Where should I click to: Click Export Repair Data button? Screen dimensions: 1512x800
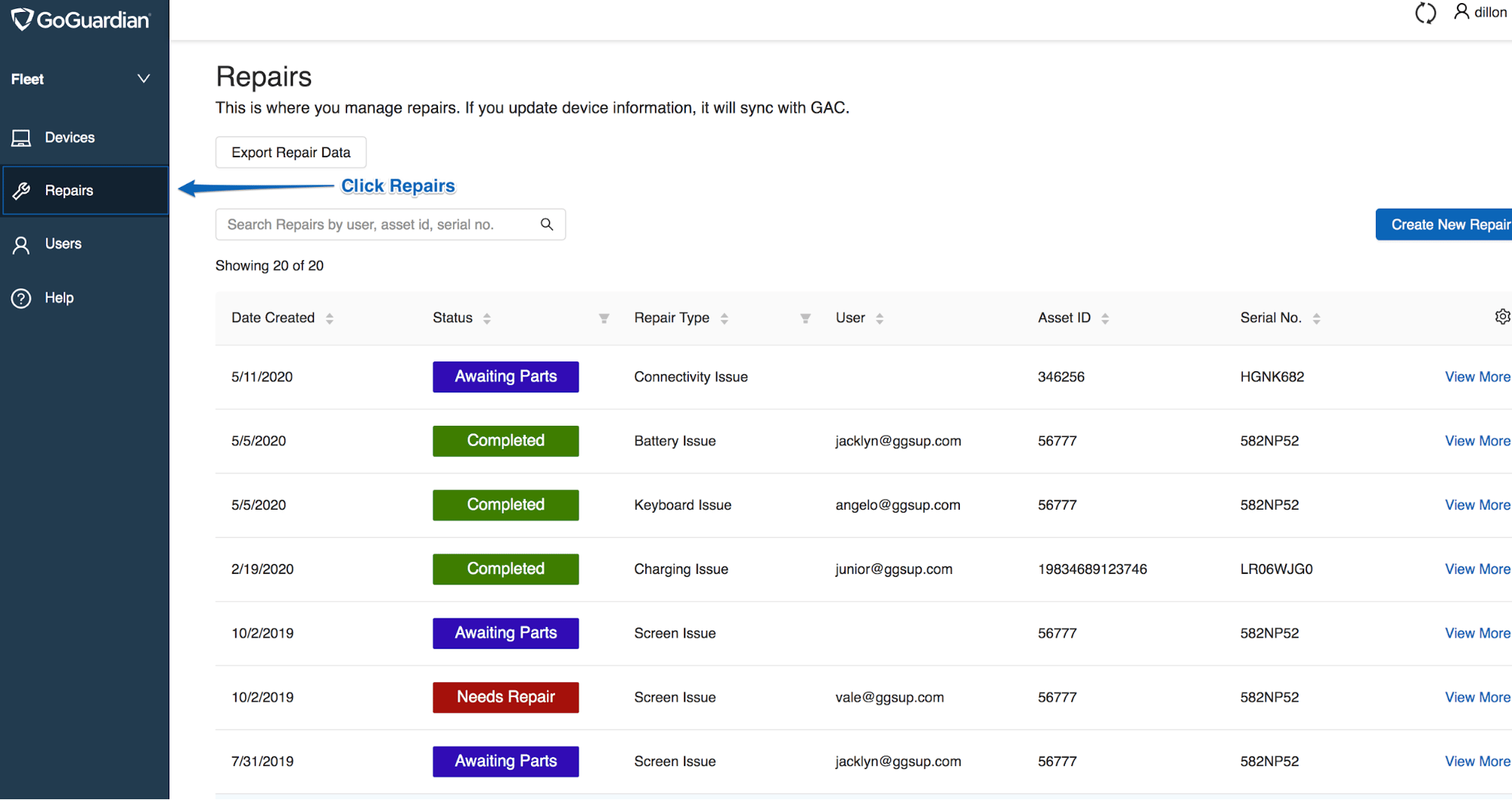tap(291, 153)
